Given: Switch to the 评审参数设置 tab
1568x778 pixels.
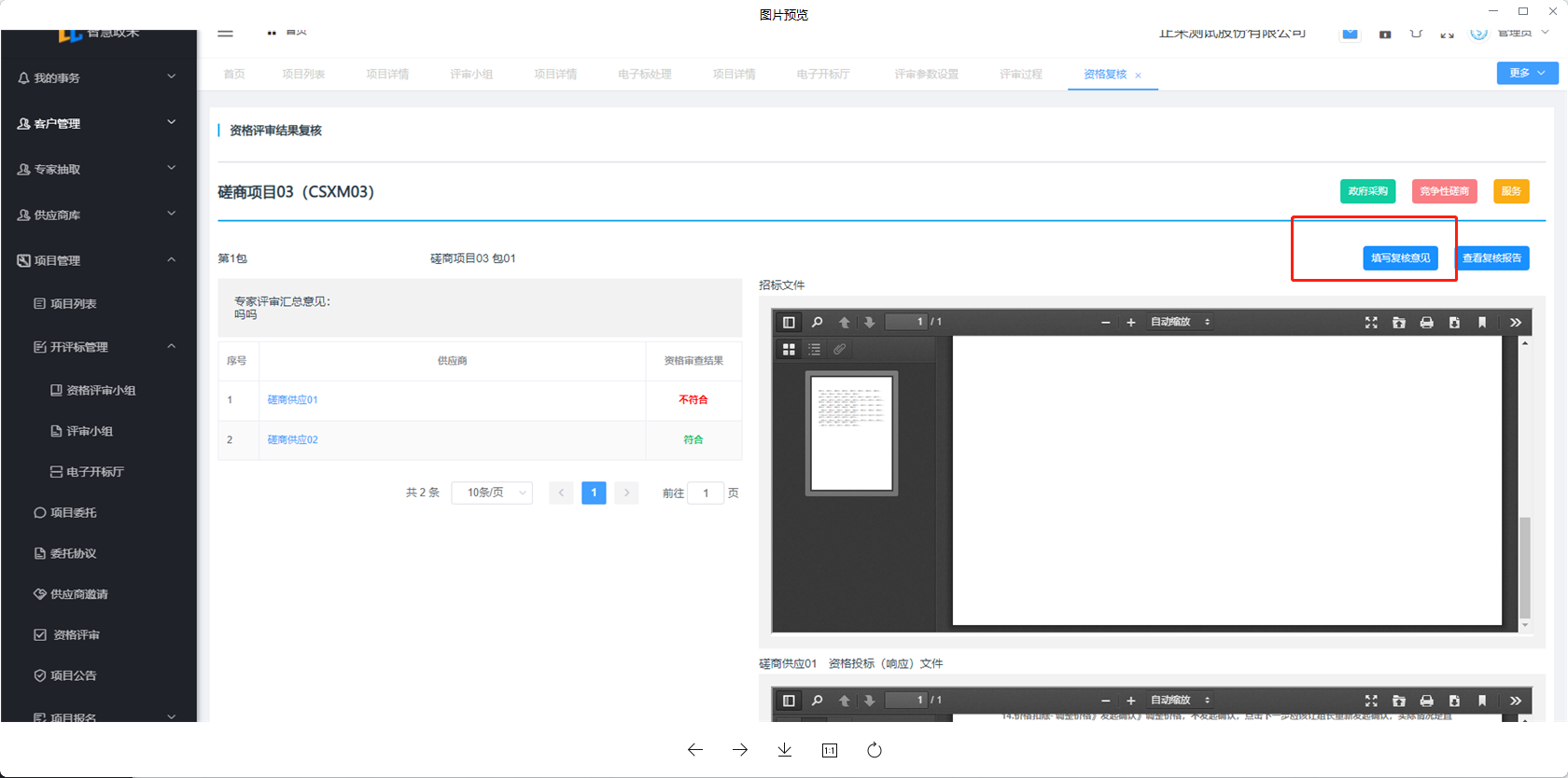Looking at the screenshot, I should tap(926, 74).
